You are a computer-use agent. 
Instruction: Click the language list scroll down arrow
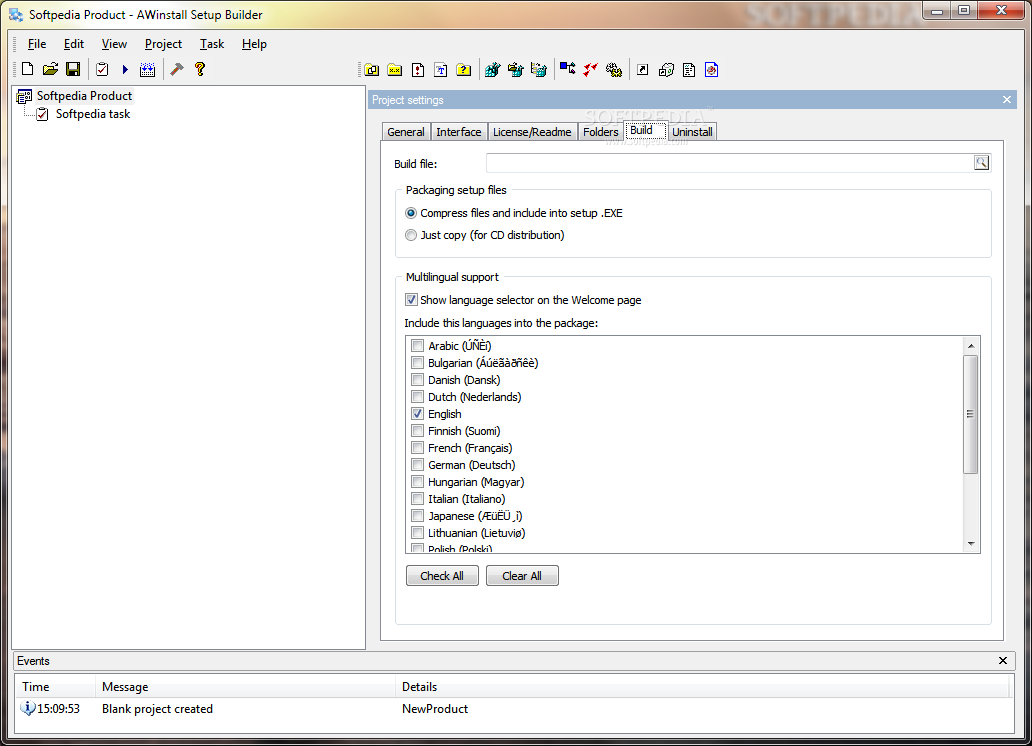971,544
